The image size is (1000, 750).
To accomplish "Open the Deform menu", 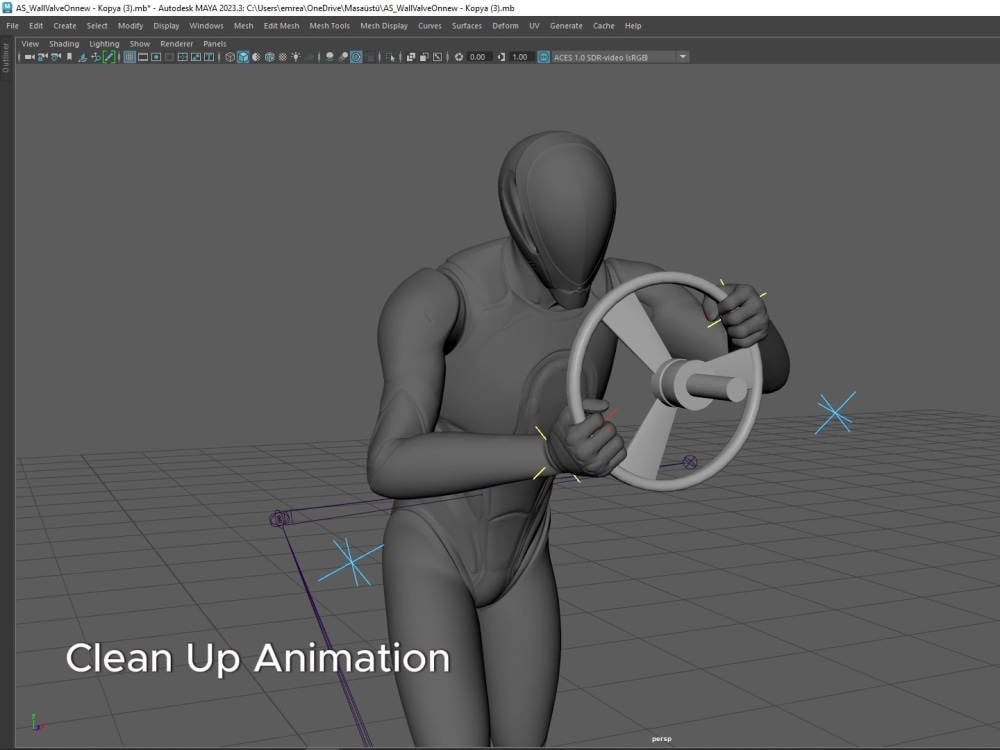I will click(505, 25).
